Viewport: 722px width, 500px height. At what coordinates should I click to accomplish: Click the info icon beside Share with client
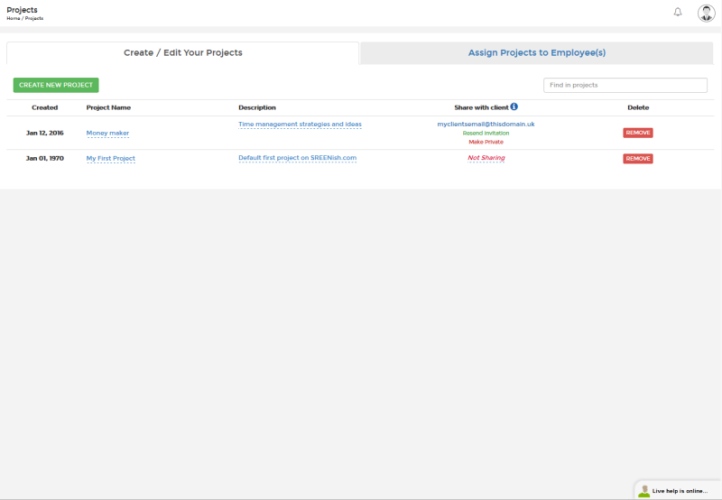(514, 106)
